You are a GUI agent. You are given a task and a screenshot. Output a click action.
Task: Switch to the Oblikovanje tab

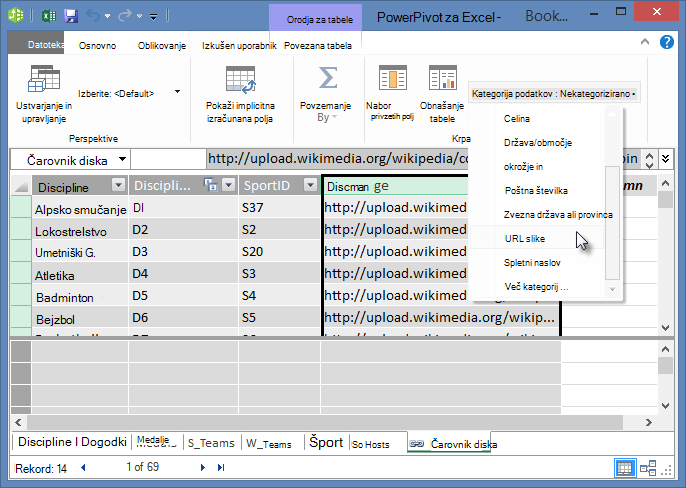click(161, 46)
